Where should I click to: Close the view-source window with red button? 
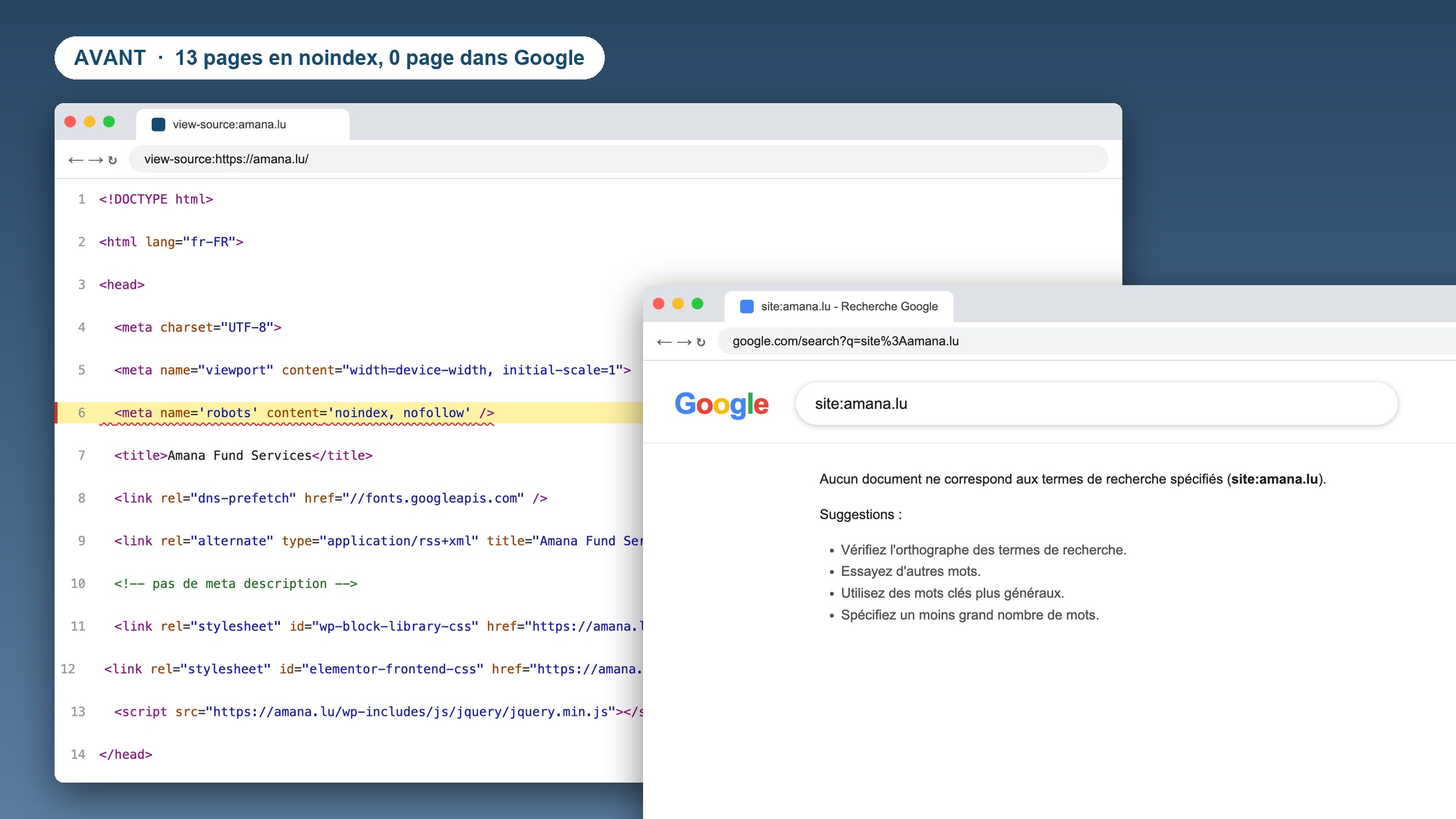pos(70,122)
